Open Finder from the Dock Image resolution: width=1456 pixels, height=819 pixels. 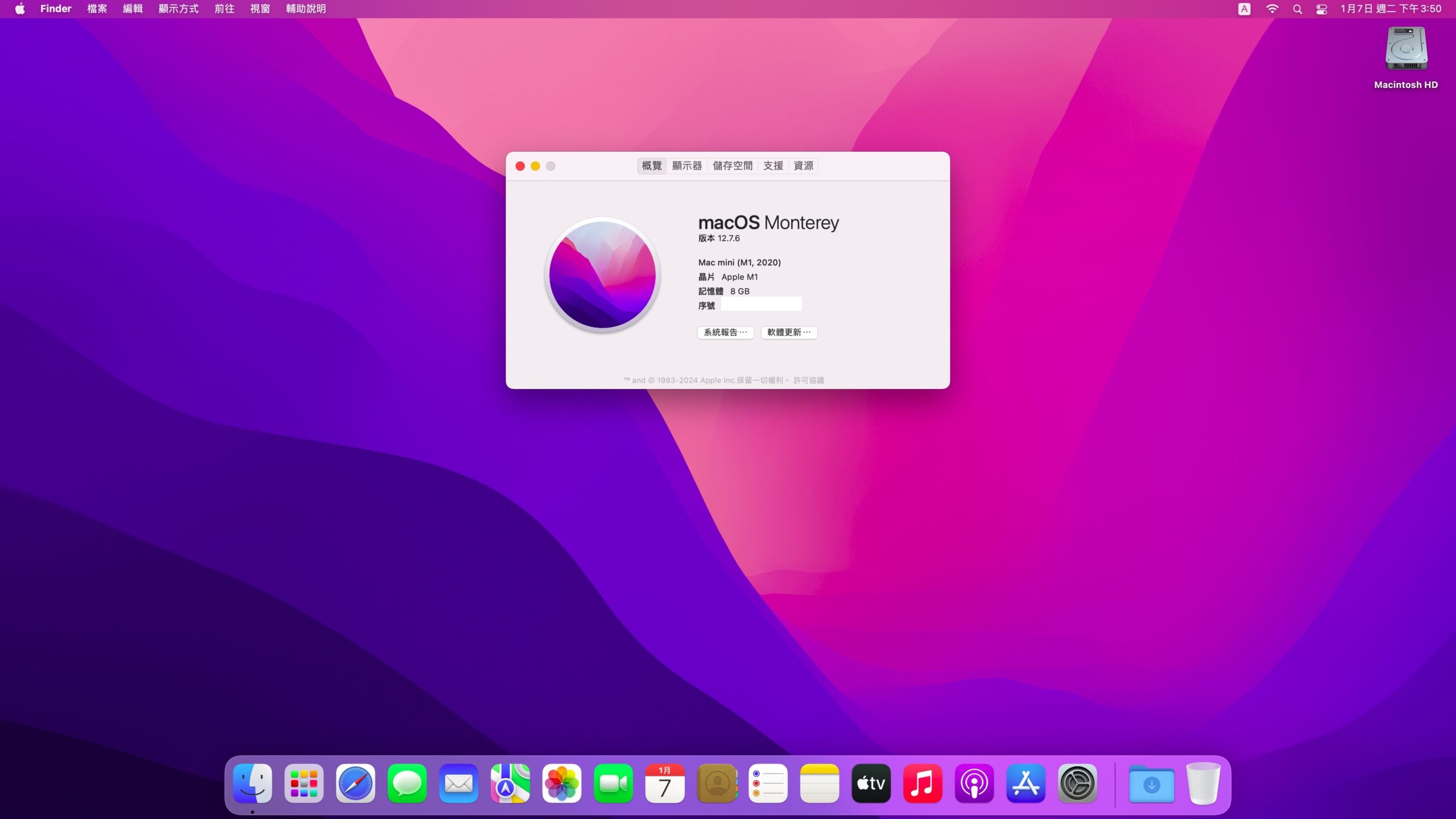pyautogui.click(x=253, y=784)
